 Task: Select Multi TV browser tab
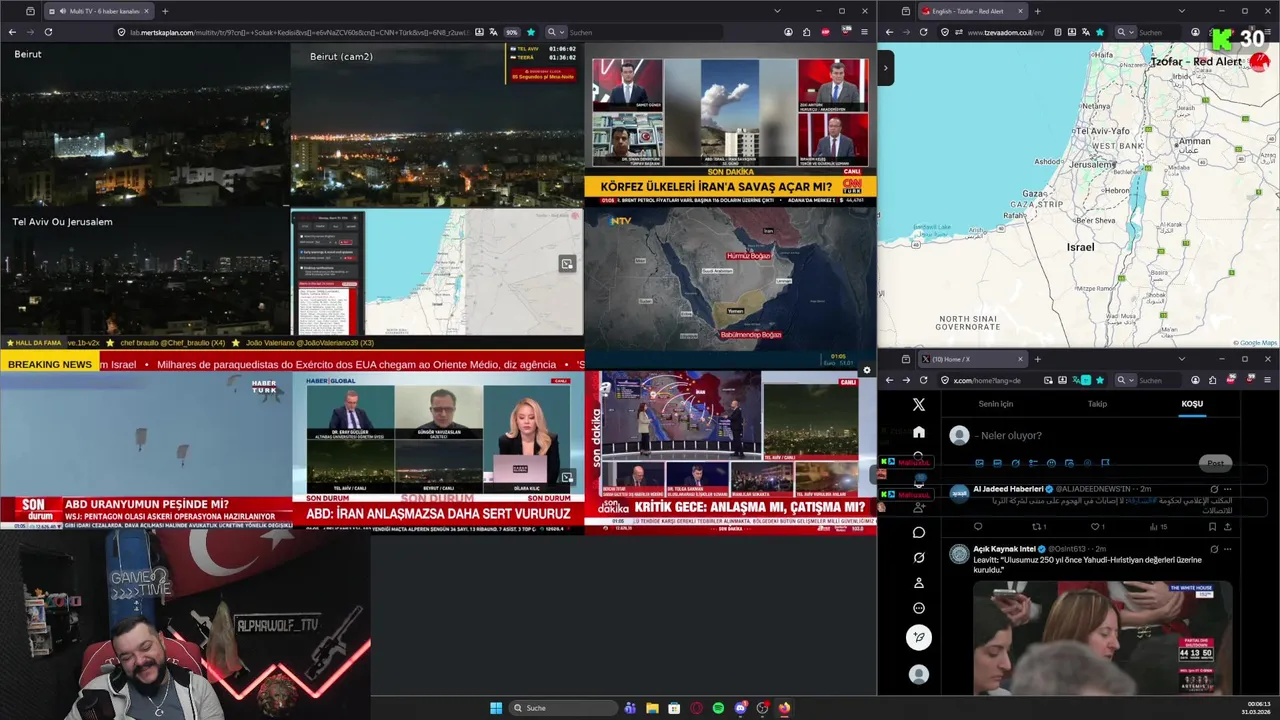(x=98, y=11)
